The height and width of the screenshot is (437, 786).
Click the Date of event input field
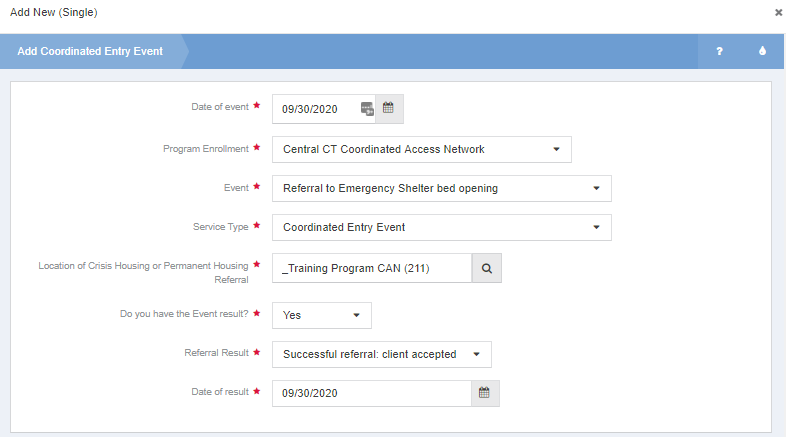pos(314,109)
